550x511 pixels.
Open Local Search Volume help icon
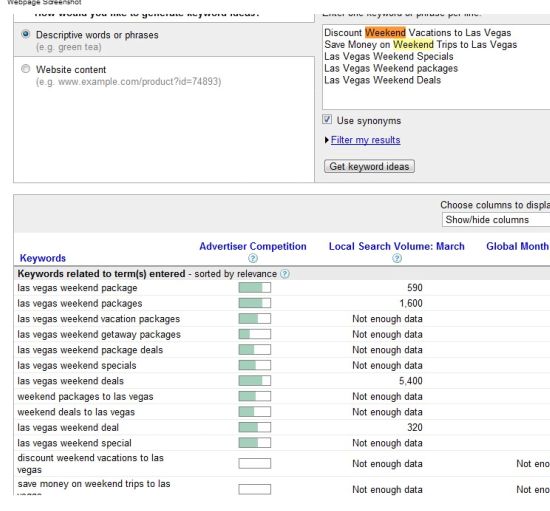(396, 258)
